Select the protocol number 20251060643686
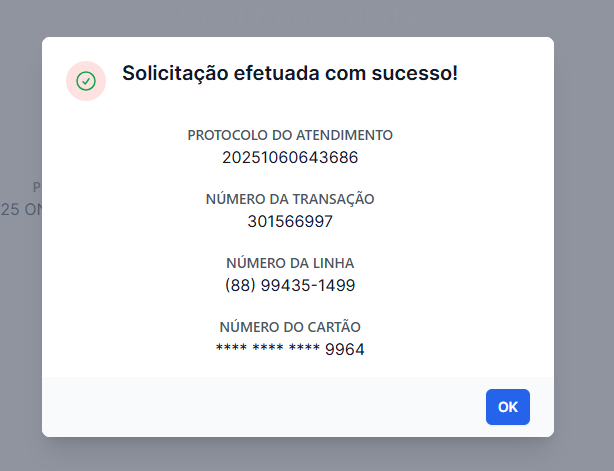The height and width of the screenshot is (471, 614). pyautogui.click(x=290, y=157)
